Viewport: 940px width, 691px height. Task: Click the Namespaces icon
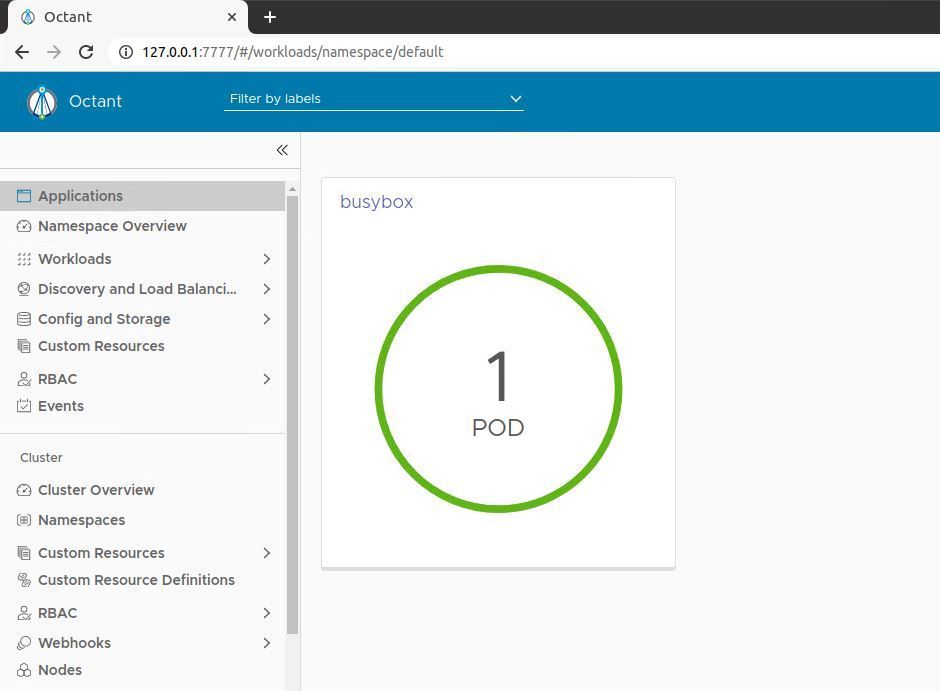point(23,520)
